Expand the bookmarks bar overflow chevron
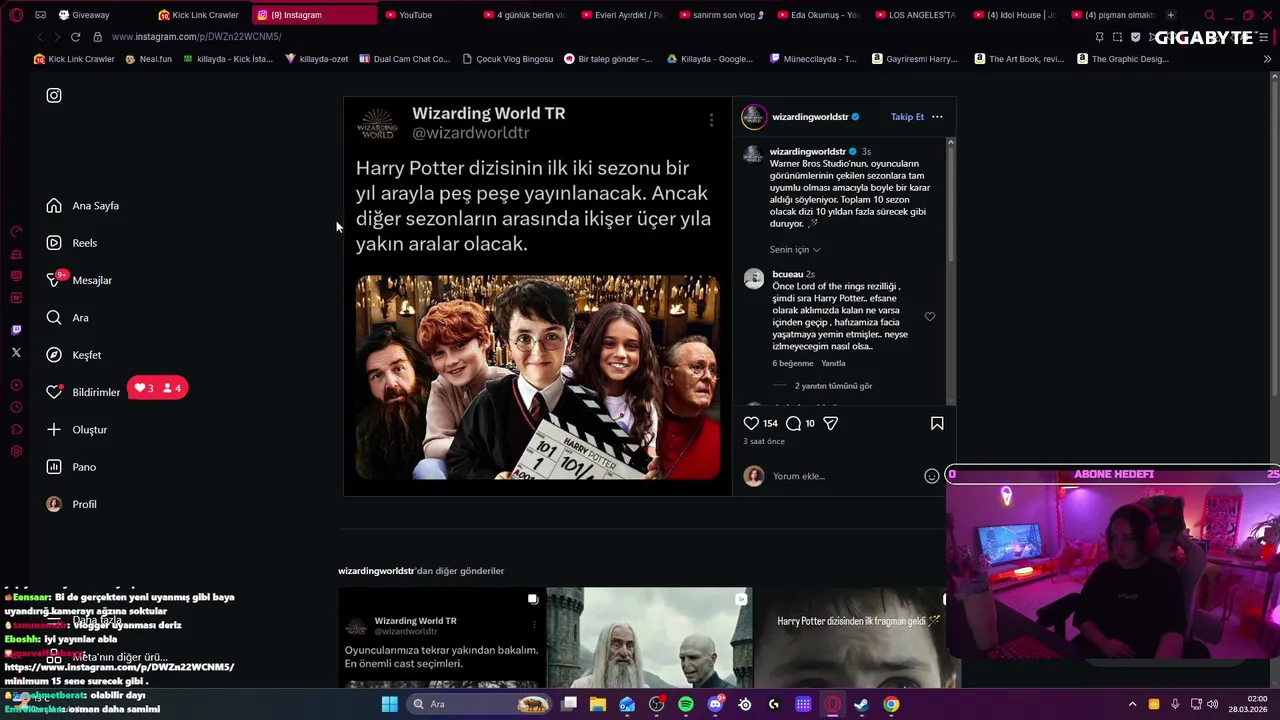 click(x=1267, y=59)
